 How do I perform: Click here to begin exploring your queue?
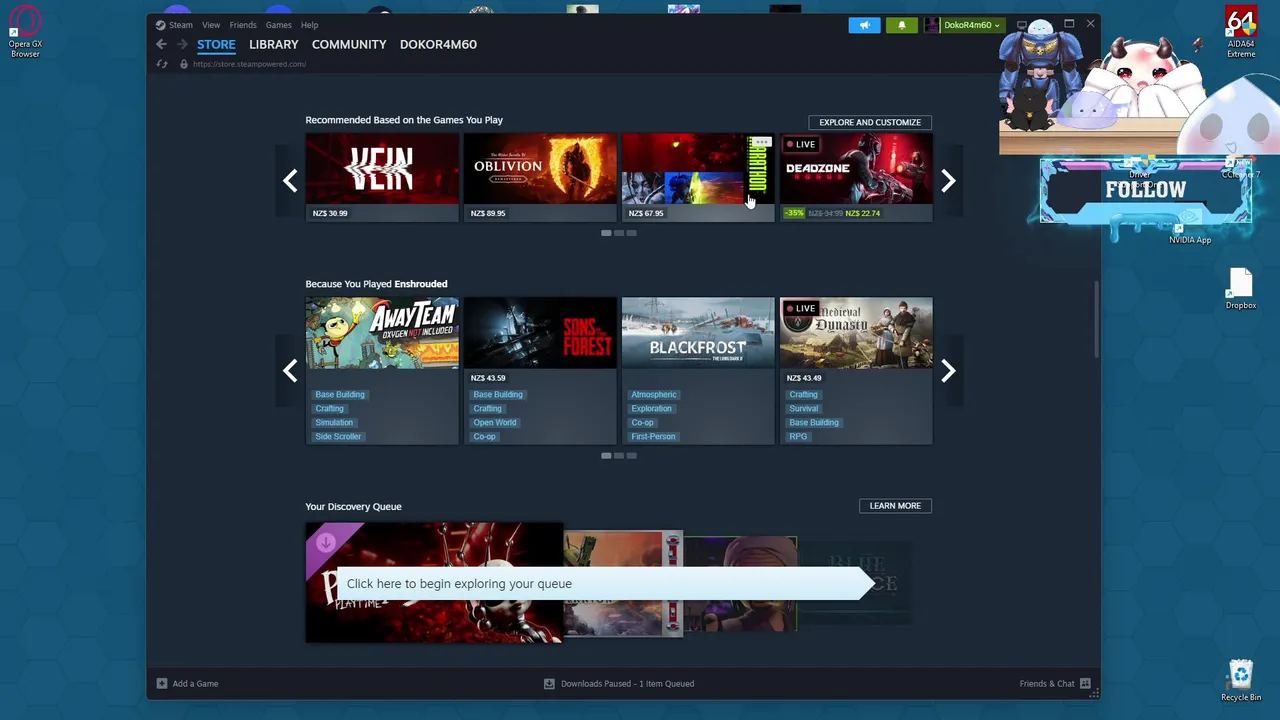click(605, 584)
